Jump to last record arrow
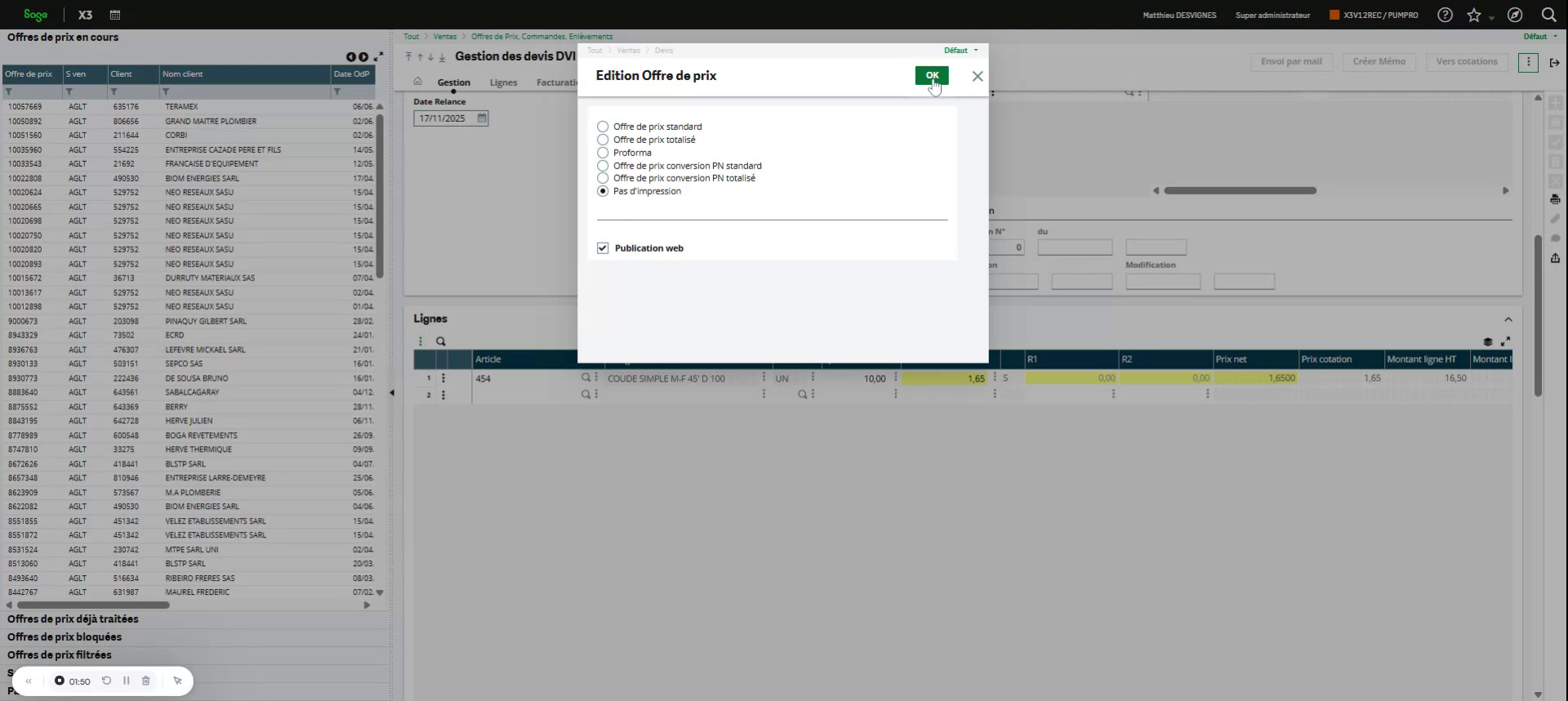The image size is (1568, 701). 443,57
